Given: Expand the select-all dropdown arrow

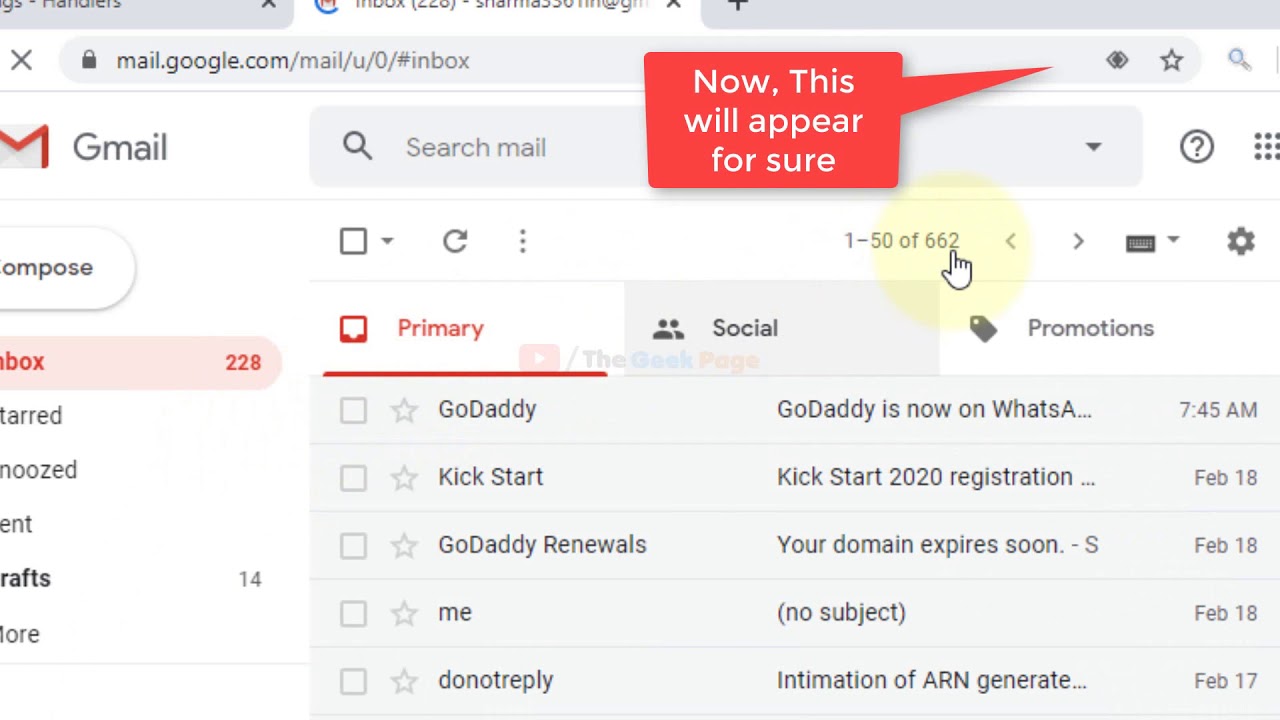Looking at the screenshot, I should (x=387, y=241).
